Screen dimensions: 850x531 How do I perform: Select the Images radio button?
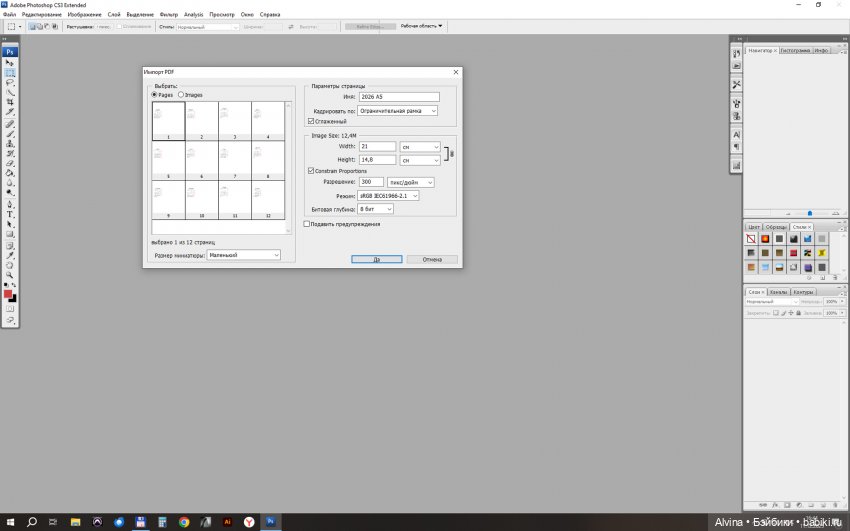click(181, 94)
